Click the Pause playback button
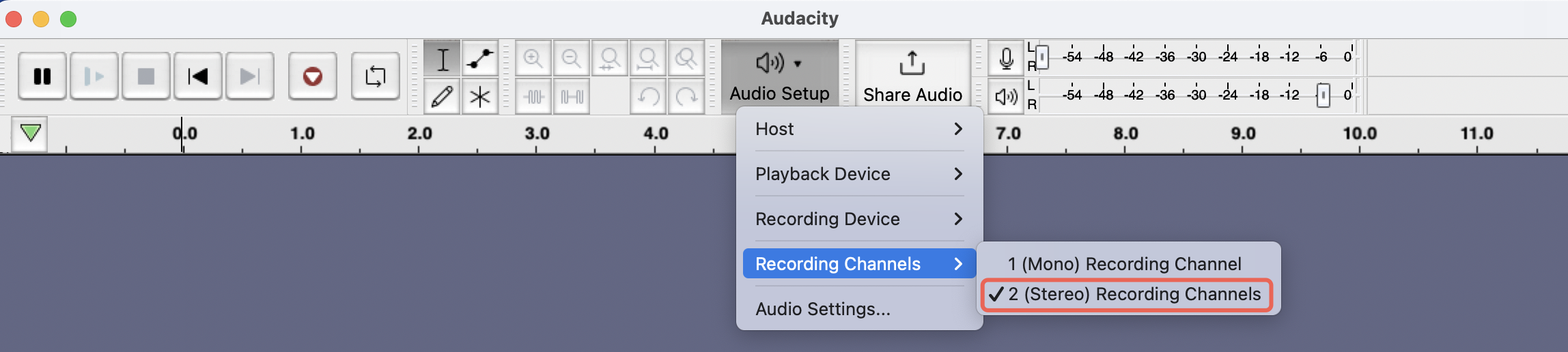1568x352 pixels. [42, 76]
